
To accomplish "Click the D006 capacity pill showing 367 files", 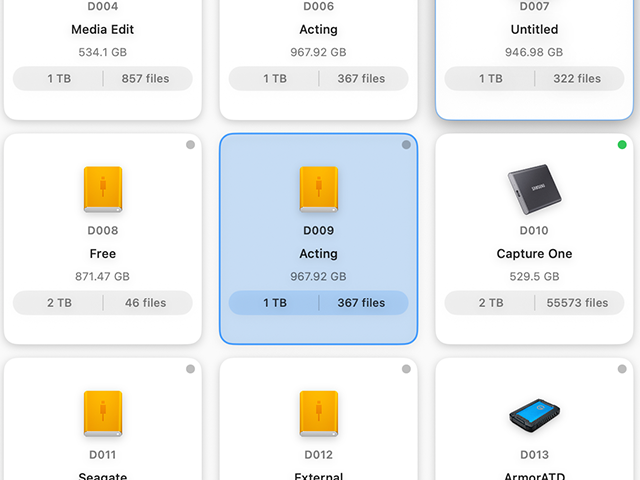I will [318, 78].
